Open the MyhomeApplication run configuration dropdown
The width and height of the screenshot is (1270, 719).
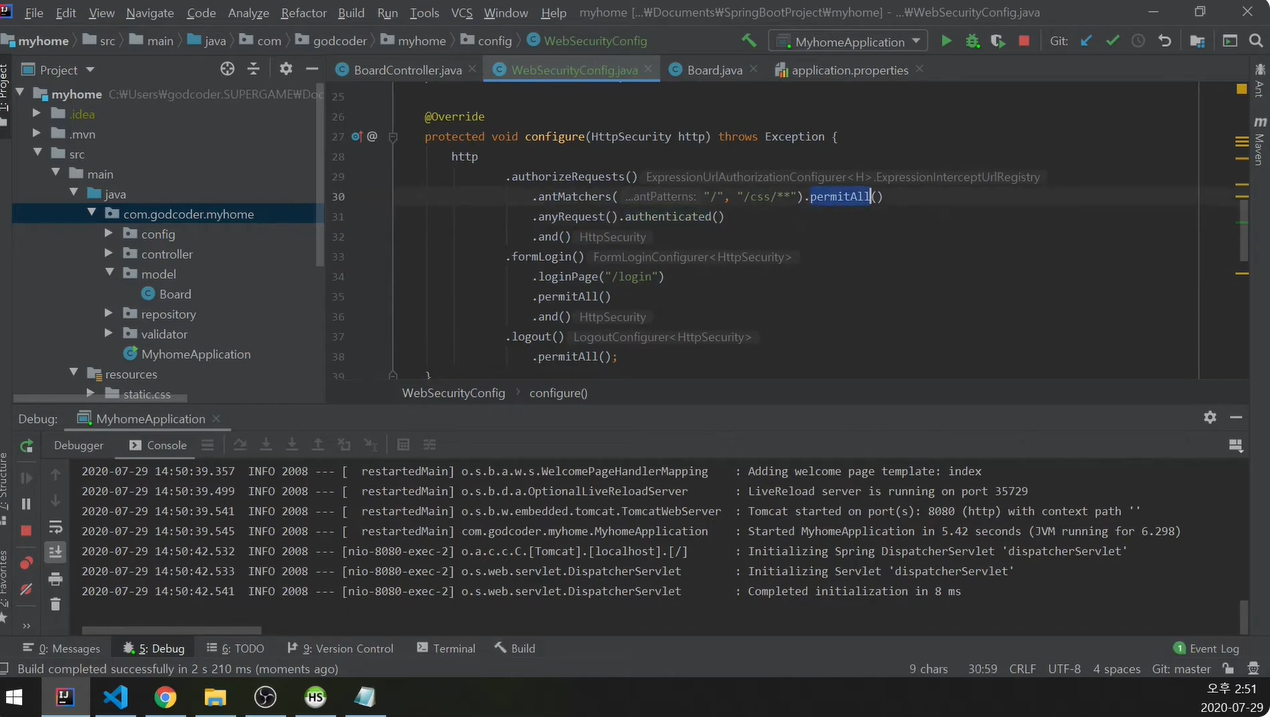click(849, 42)
